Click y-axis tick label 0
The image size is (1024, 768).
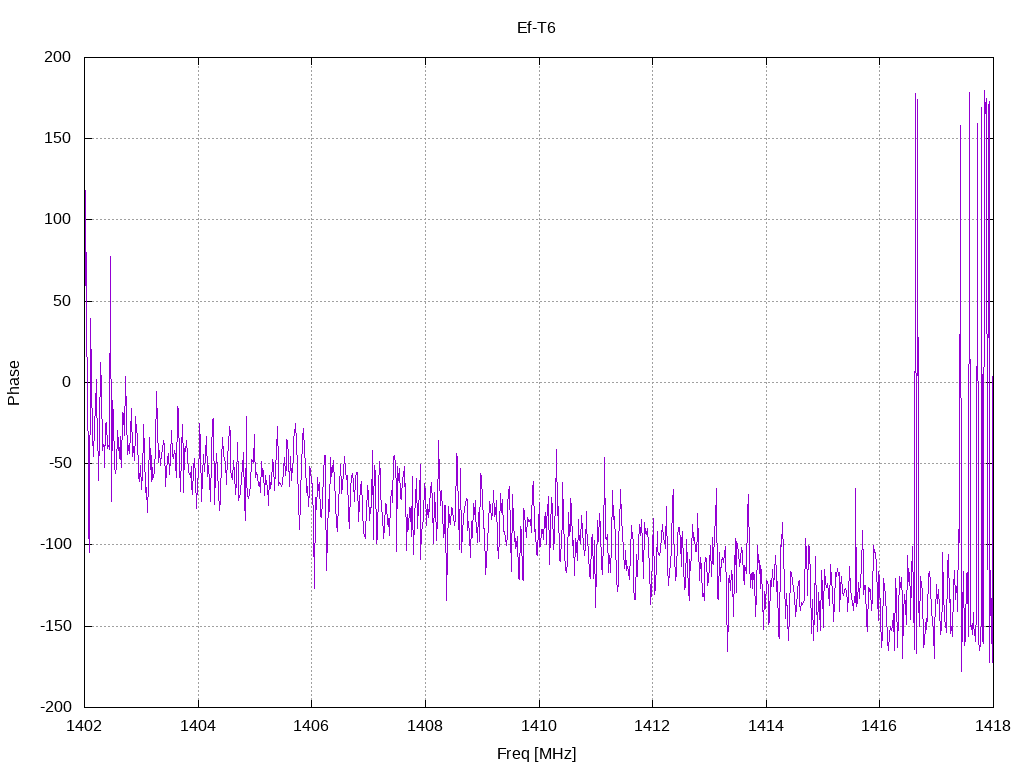pyautogui.click(x=67, y=382)
